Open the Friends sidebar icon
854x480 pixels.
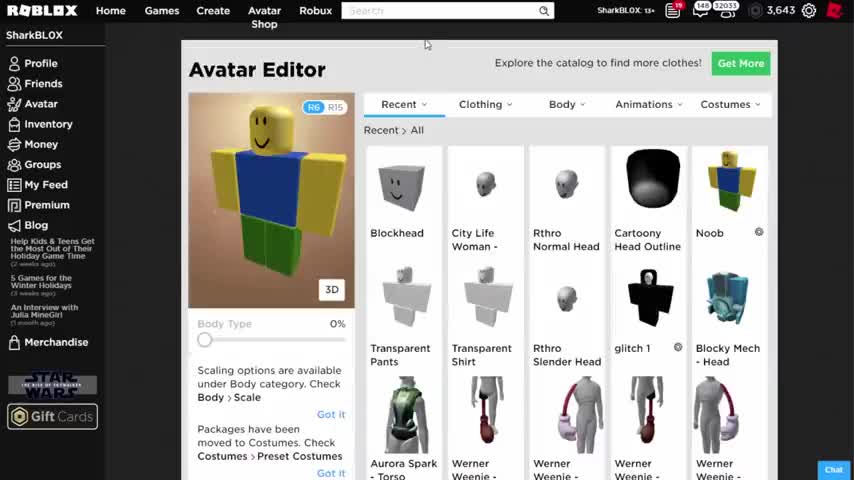coord(14,84)
